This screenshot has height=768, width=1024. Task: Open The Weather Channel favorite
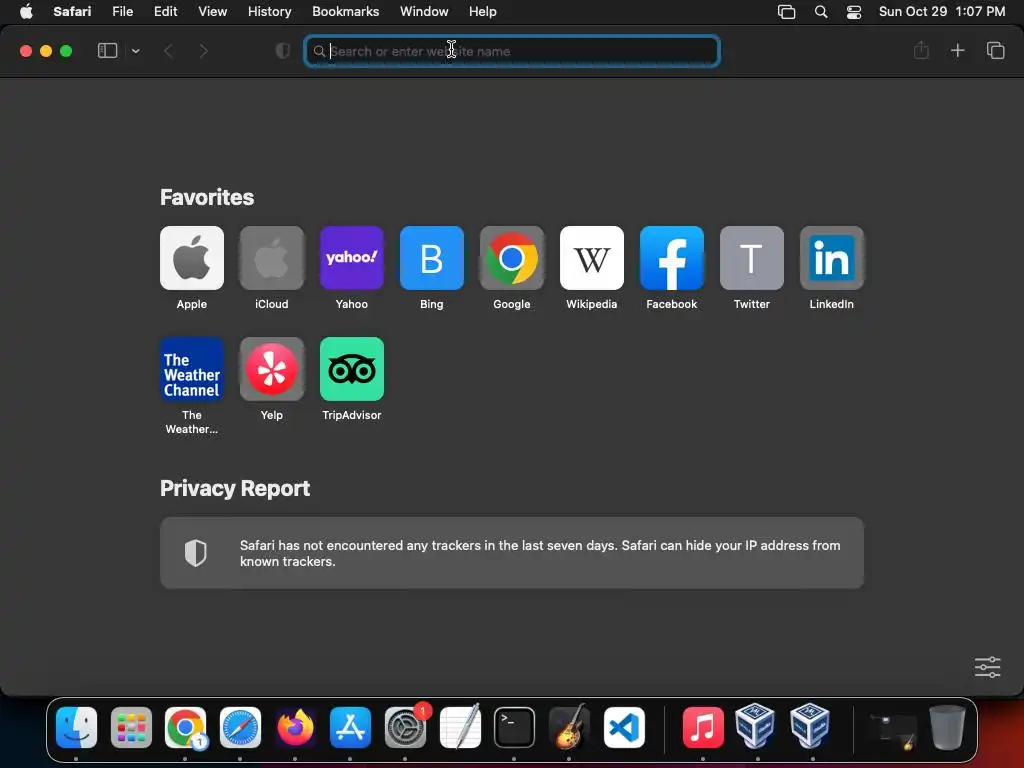(191, 369)
